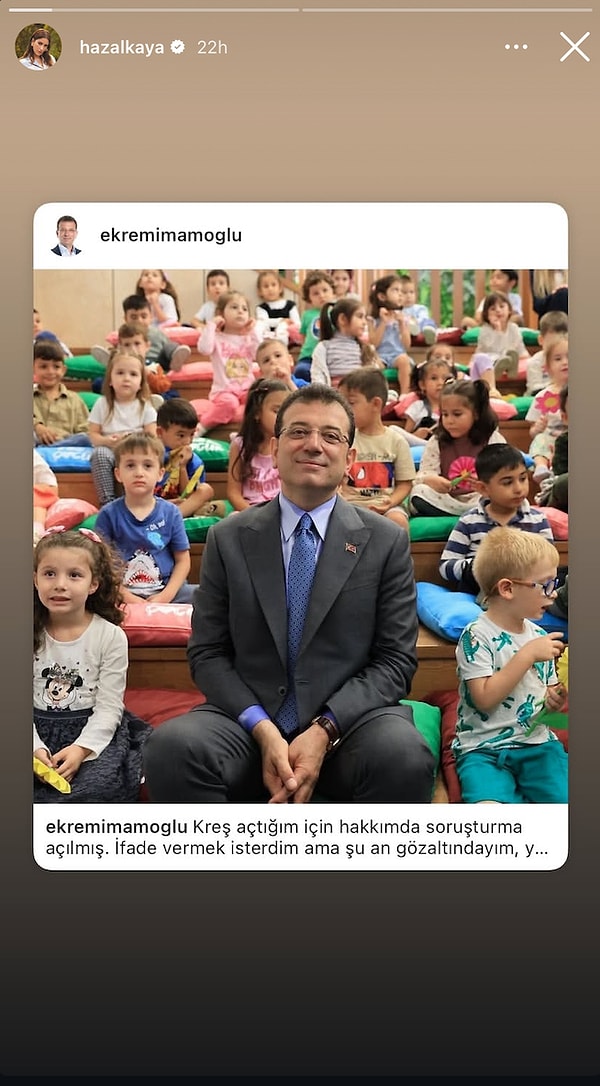
Task: Click the blue verified badge beside hazalkaya
Action: (178, 47)
